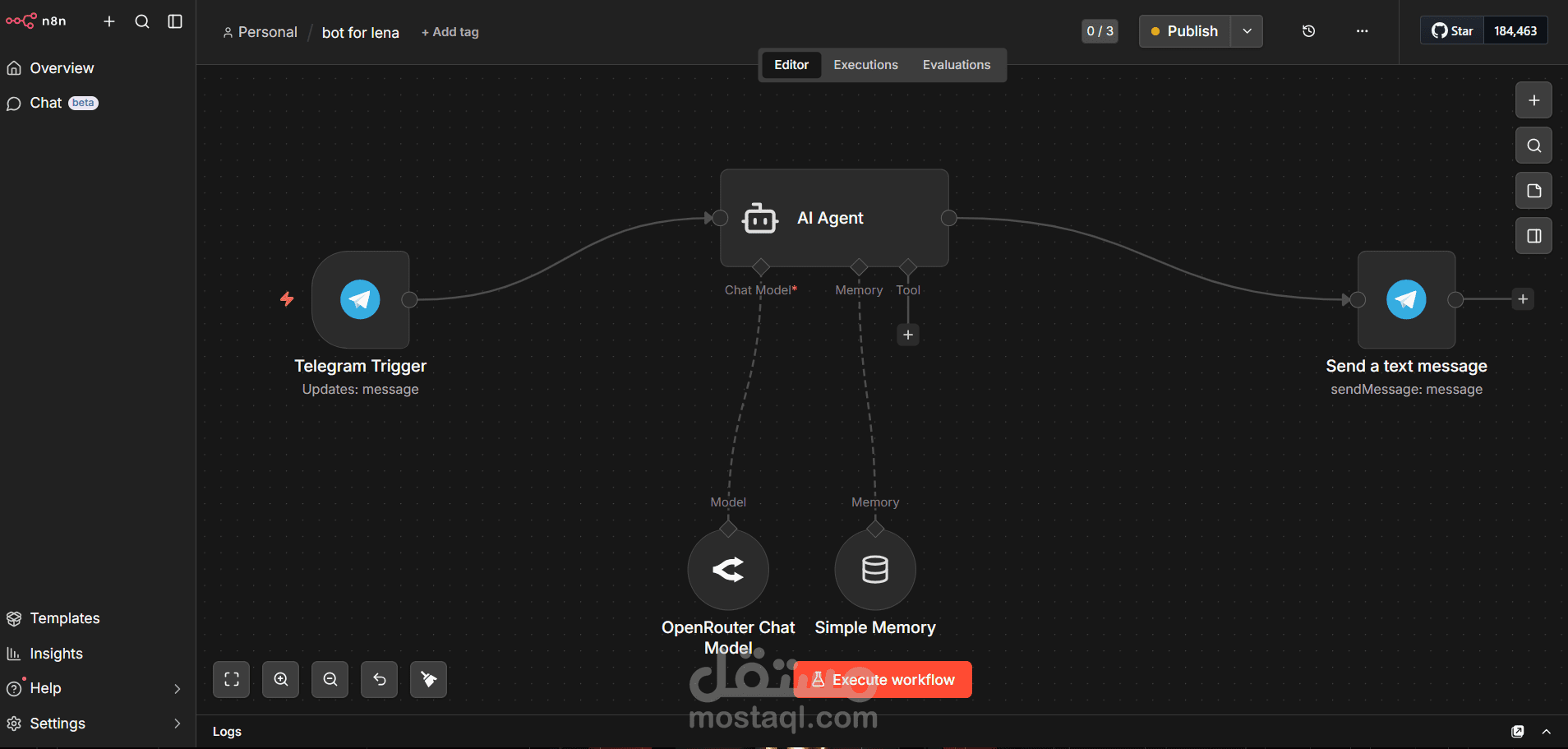Select the Simple Memory node
The height and width of the screenshot is (749, 1568).
pos(875,570)
